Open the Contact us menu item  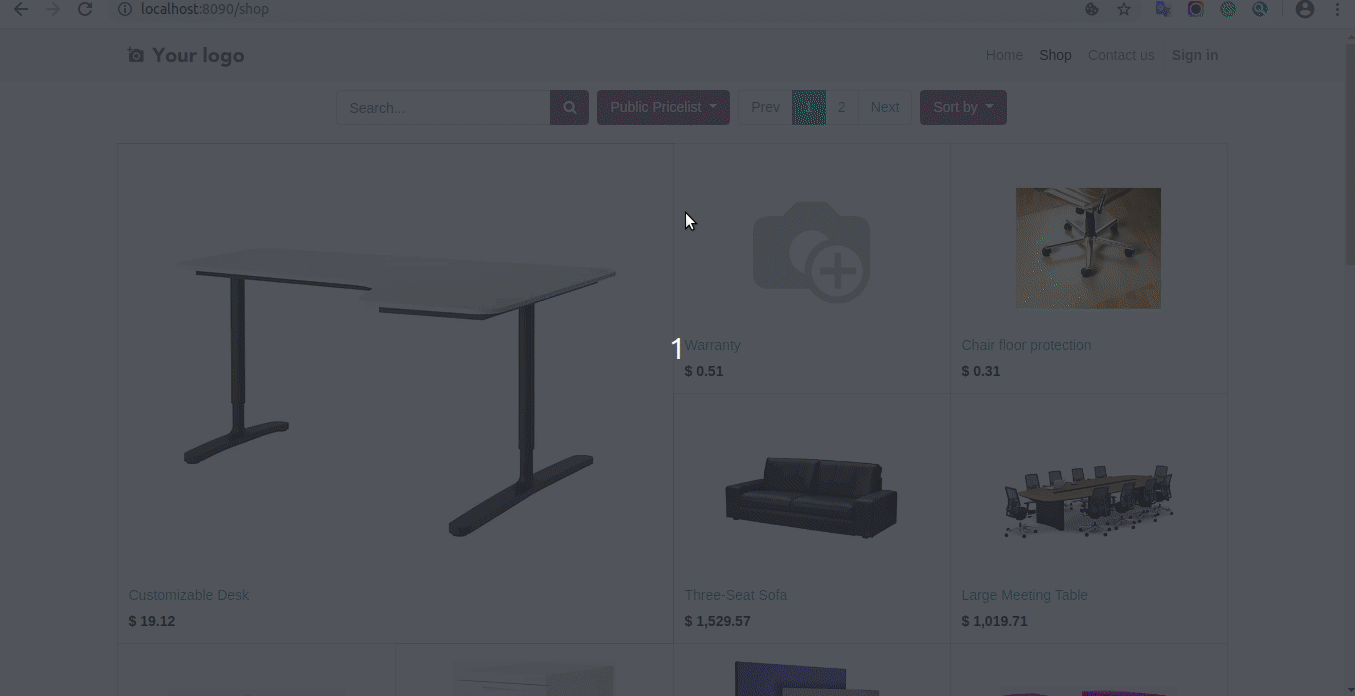[x=1121, y=55]
